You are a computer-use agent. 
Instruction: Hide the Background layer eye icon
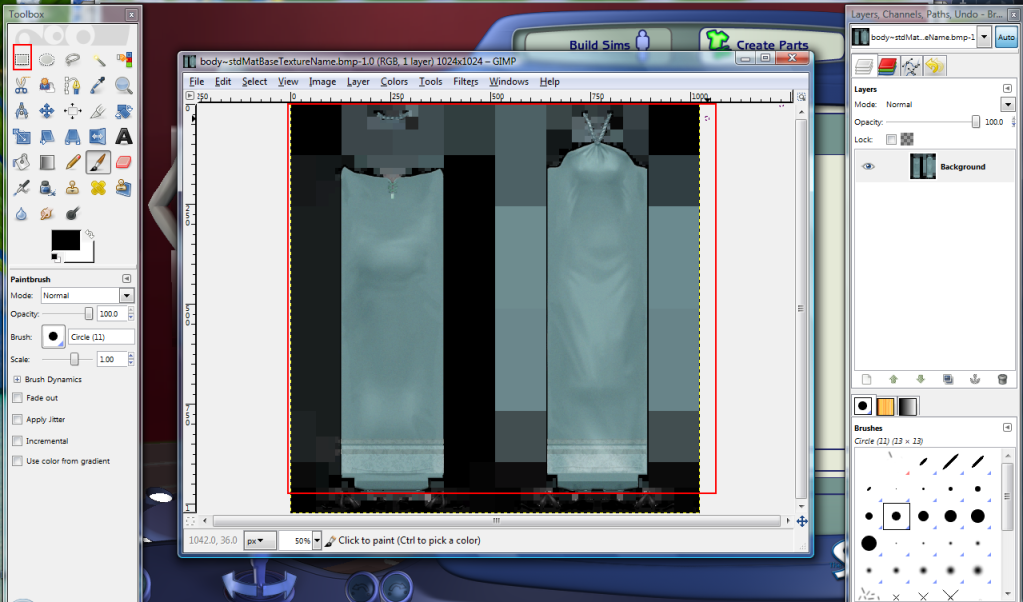click(x=868, y=167)
